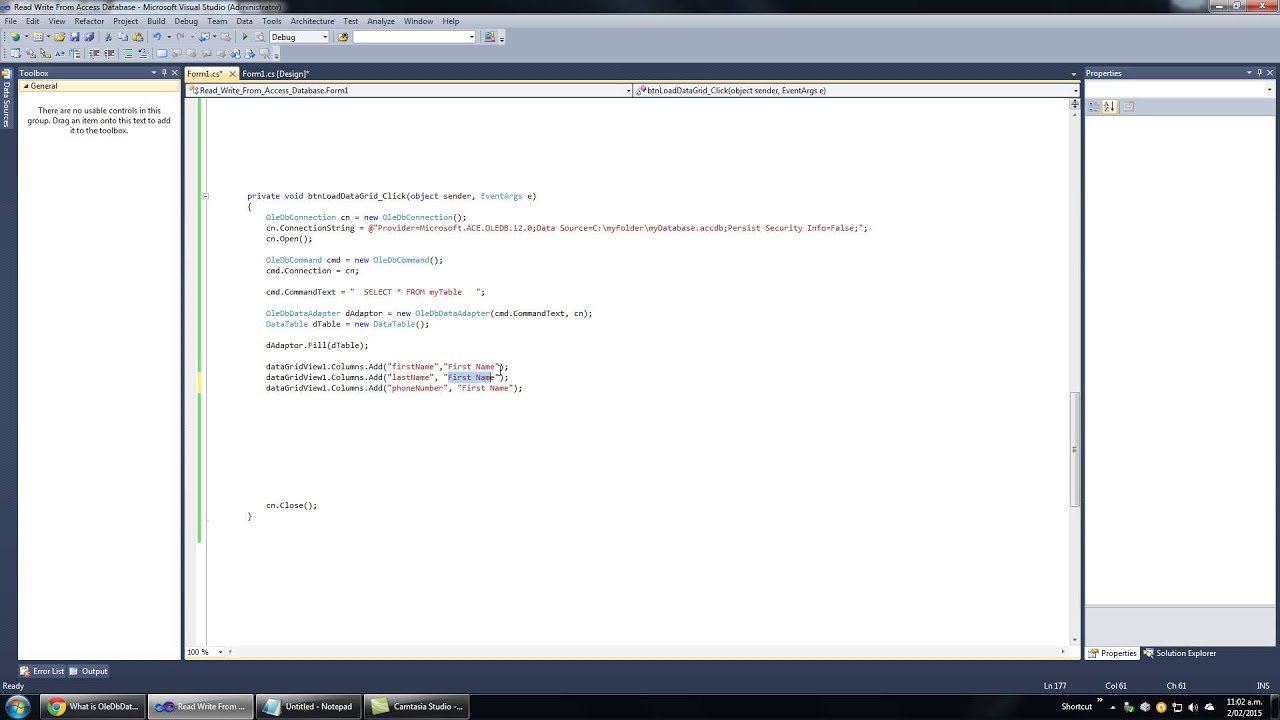Image resolution: width=1280 pixels, height=720 pixels.
Task: Click the Display Parameter Info icon
Action: click(x=31, y=53)
